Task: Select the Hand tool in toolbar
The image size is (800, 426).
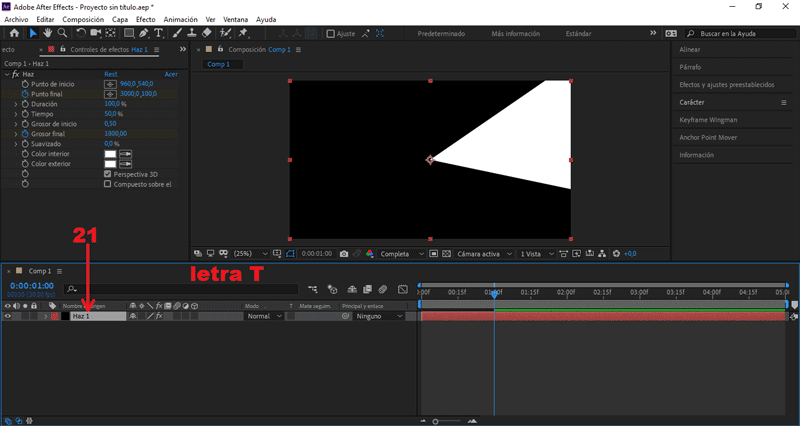Action: pyautogui.click(x=47, y=33)
